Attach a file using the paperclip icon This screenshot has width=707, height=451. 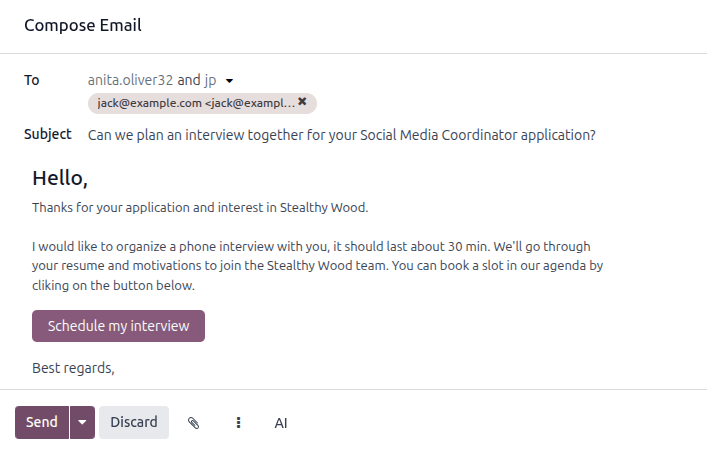[194, 423]
